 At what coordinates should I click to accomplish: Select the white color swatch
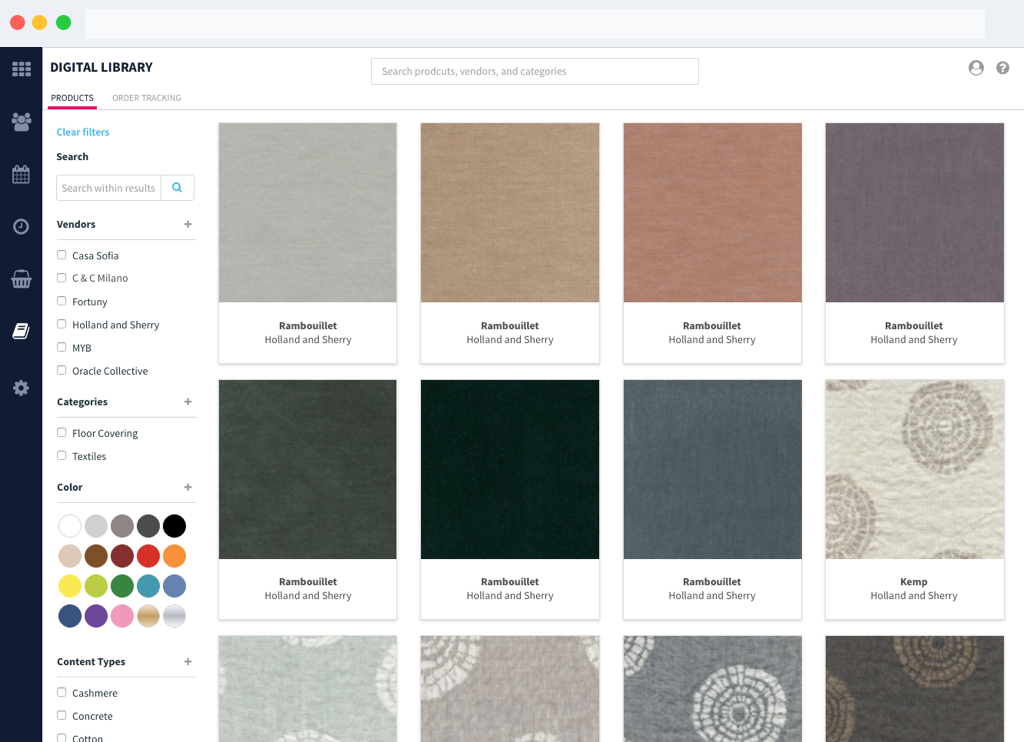(x=70, y=526)
